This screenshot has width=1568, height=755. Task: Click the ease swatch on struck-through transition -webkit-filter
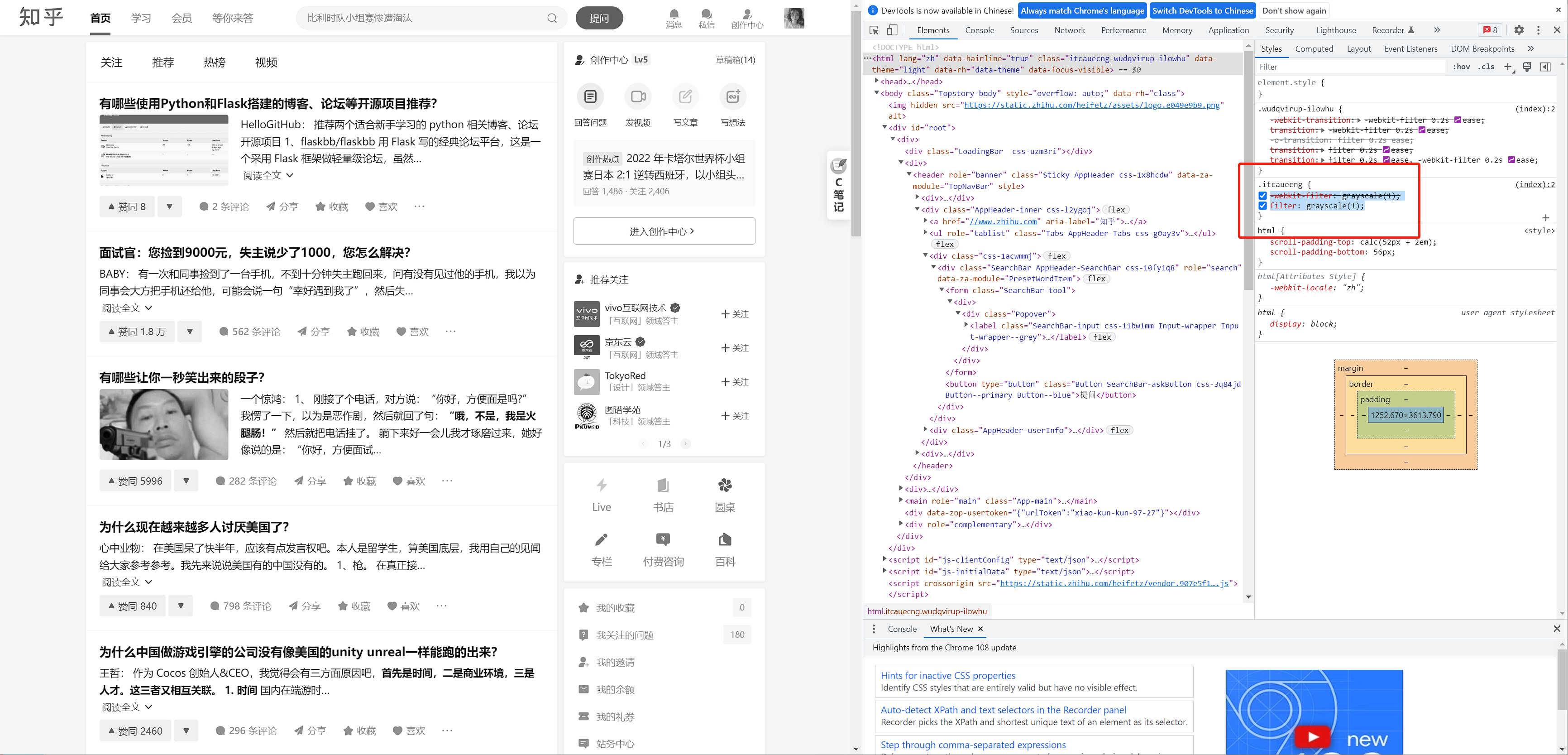(x=1422, y=130)
